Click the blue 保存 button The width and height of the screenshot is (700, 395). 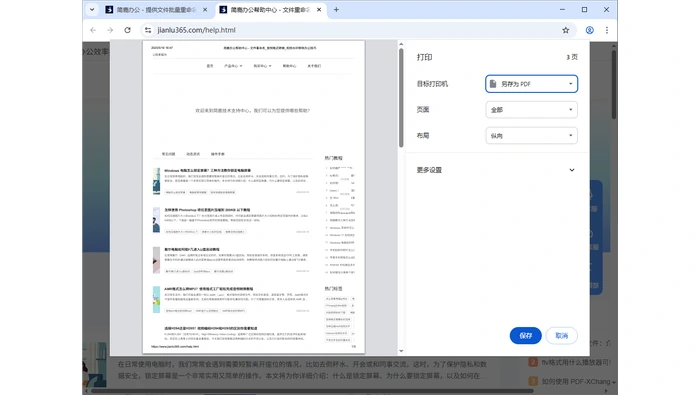(525, 336)
